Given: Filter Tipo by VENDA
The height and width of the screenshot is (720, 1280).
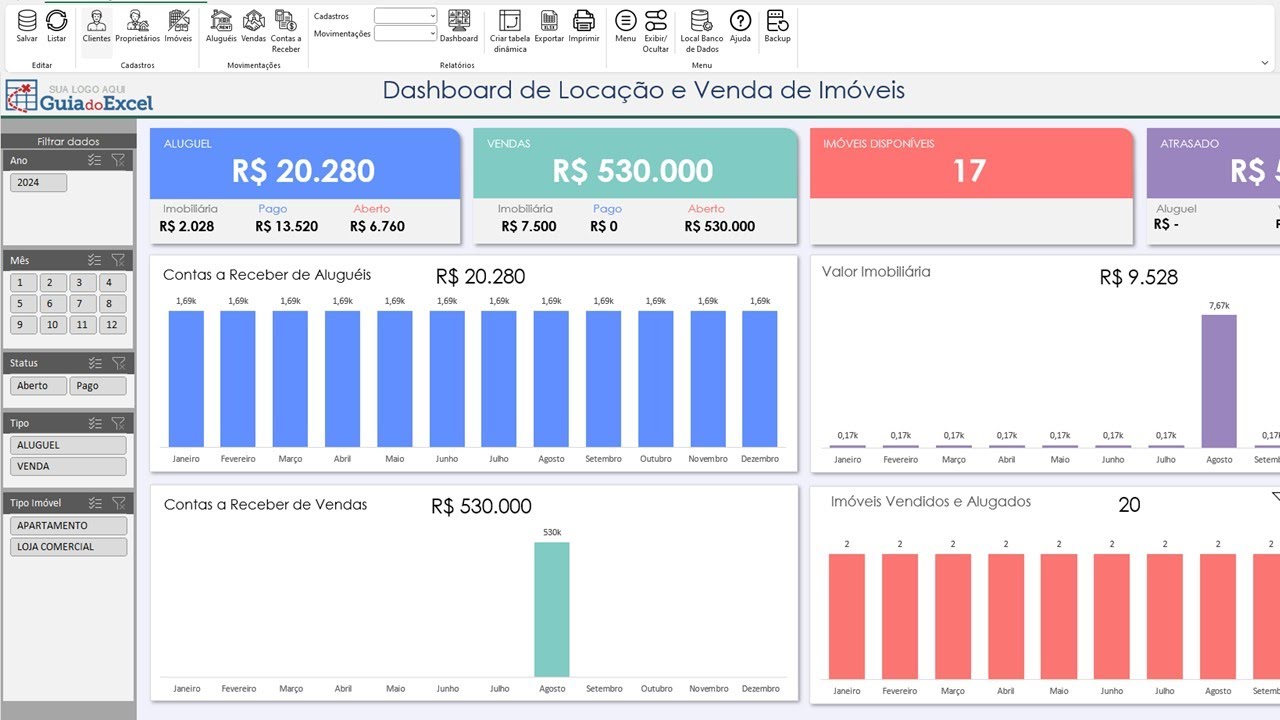Looking at the screenshot, I should point(68,466).
